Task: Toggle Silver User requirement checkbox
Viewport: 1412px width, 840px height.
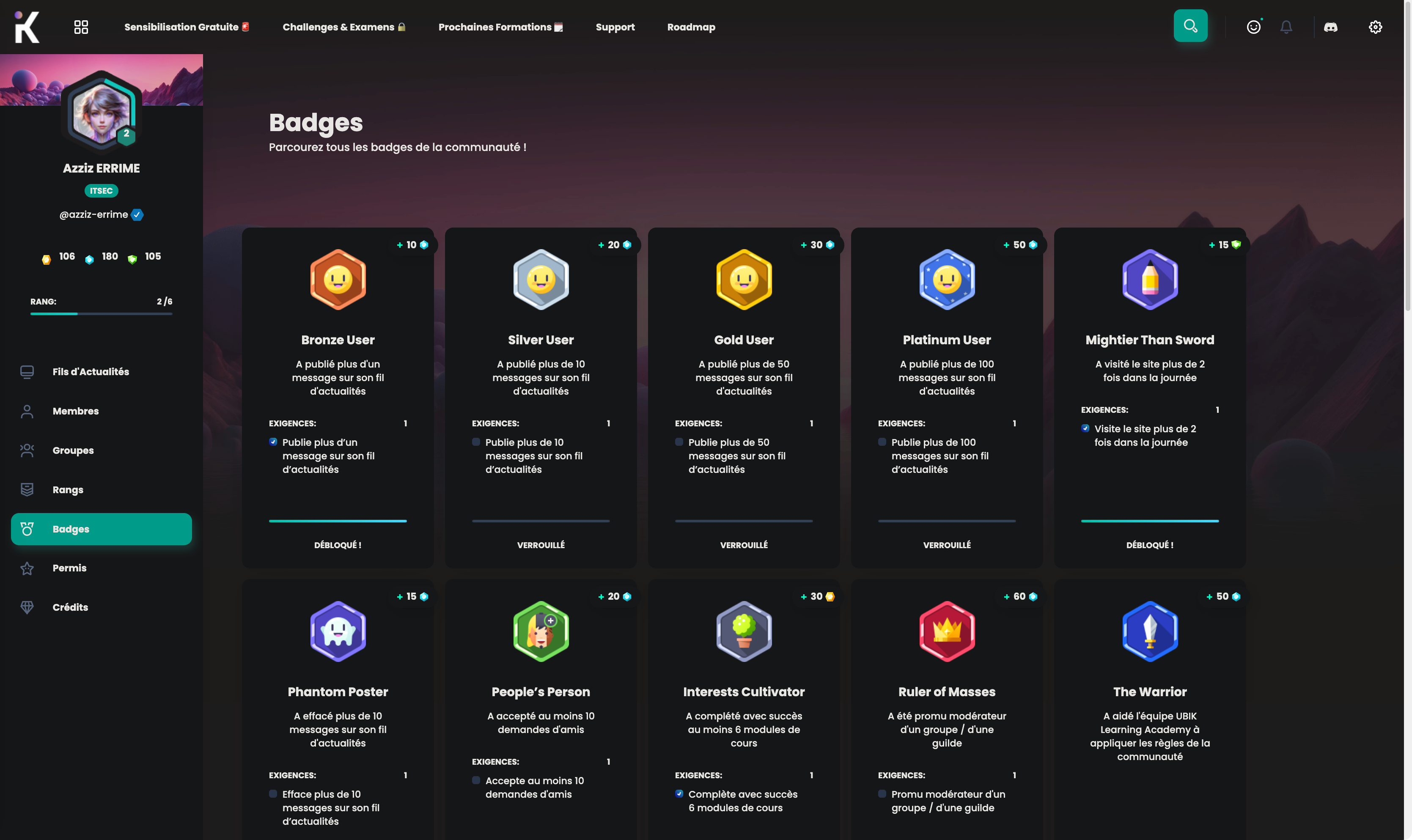Action: (476, 442)
